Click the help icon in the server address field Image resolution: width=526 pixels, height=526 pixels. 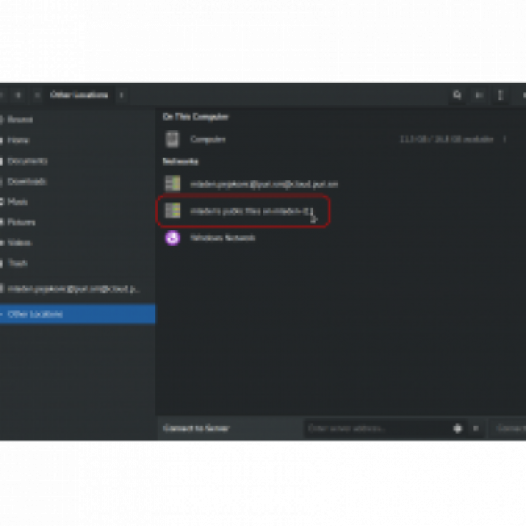pos(458,428)
